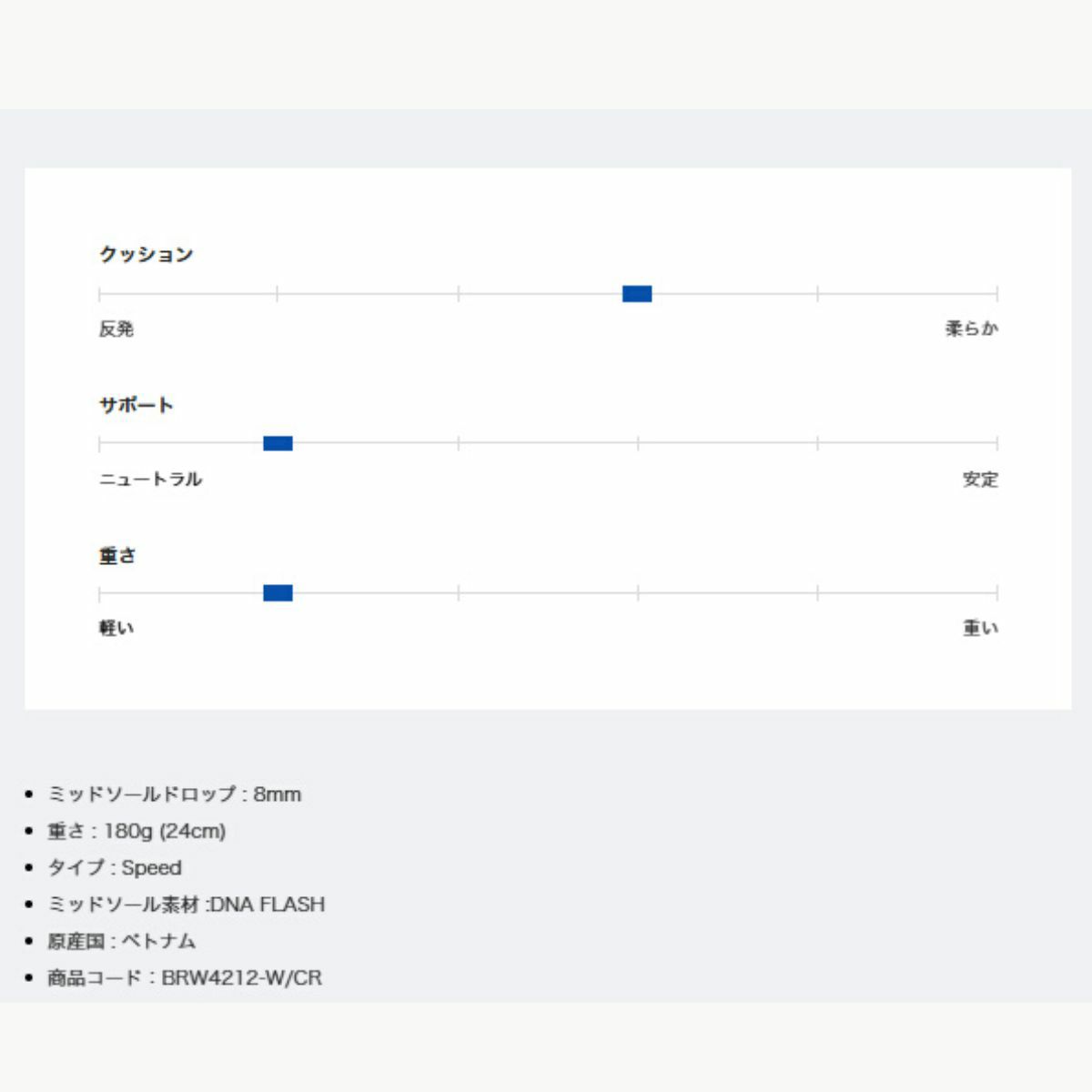Click the 軽い label
Viewport: 1092px width, 1092px height.
point(116,629)
